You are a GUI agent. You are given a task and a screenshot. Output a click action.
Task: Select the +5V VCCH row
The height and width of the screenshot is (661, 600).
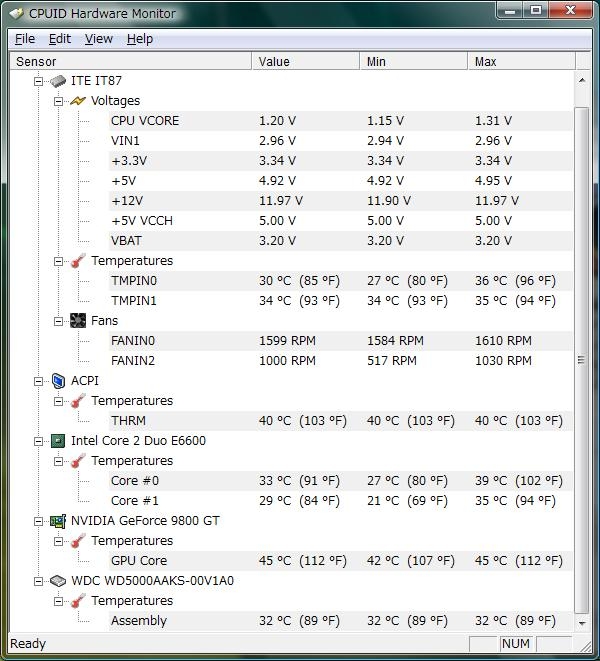pos(341,221)
